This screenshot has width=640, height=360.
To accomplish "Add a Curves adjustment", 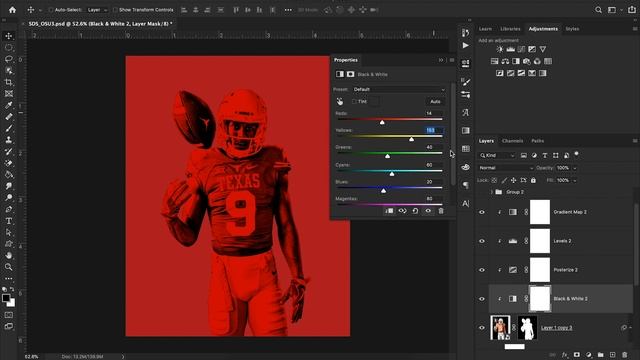I will point(521,49).
